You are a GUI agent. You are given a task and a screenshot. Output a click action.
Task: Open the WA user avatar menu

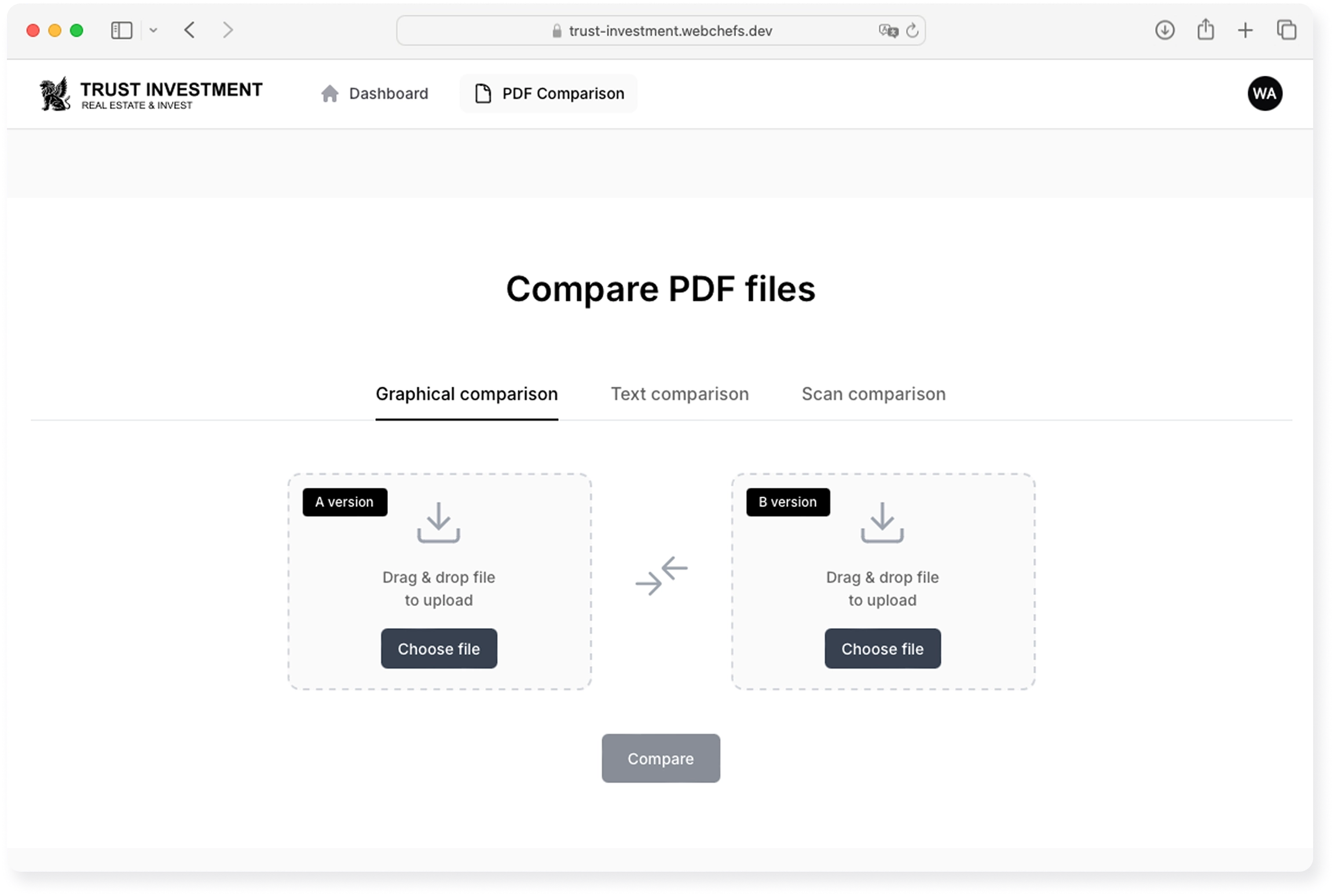coord(1265,94)
